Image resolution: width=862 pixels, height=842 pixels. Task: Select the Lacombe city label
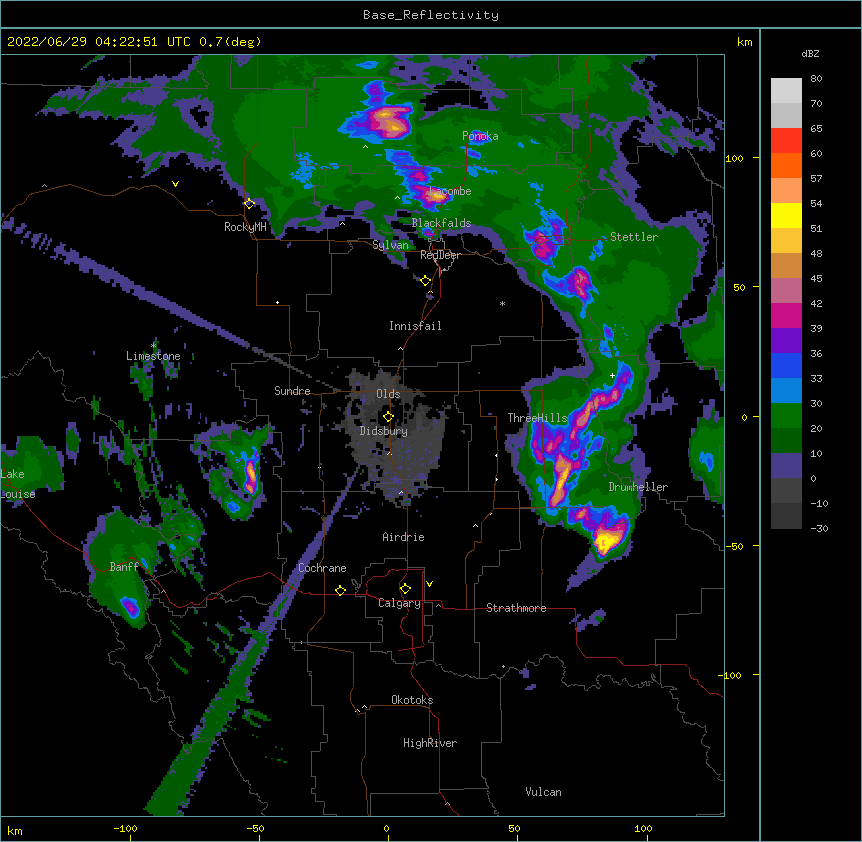[x=450, y=191]
